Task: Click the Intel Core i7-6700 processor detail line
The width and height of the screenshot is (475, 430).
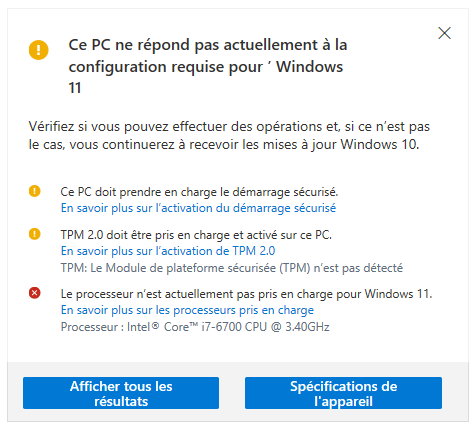Action: pos(195,327)
